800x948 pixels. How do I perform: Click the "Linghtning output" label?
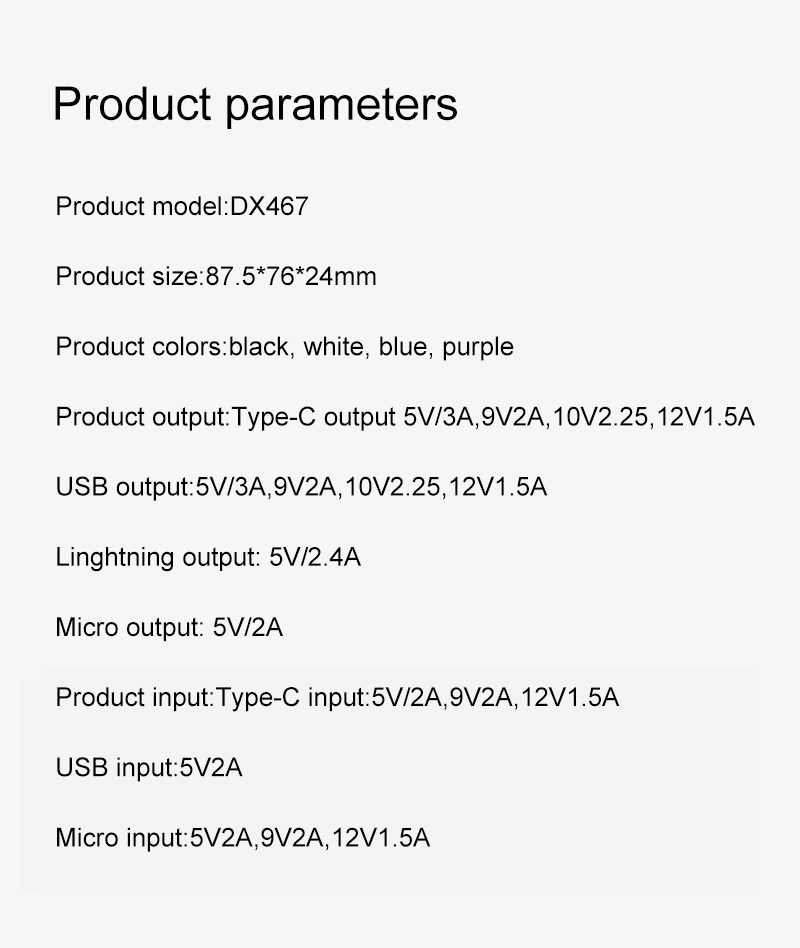click(x=158, y=557)
